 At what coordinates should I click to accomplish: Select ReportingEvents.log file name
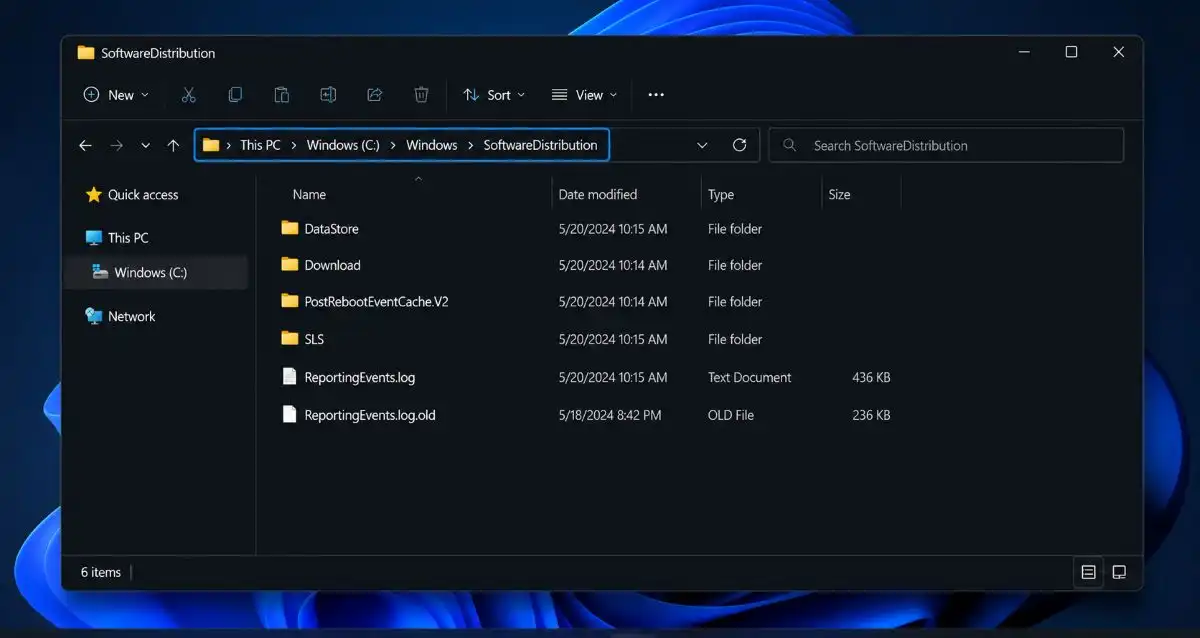360,377
